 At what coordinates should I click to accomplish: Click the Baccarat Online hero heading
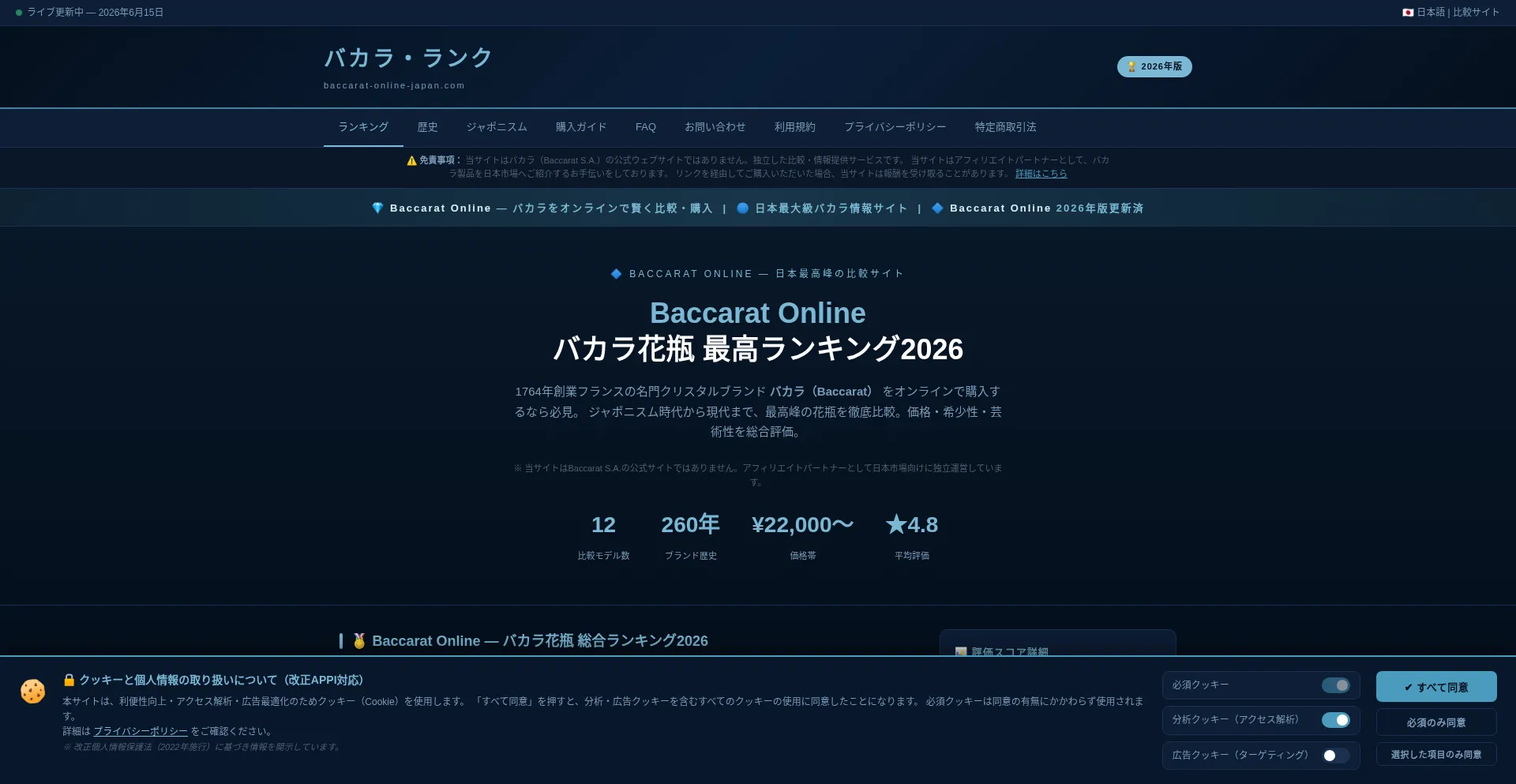pos(758,313)
